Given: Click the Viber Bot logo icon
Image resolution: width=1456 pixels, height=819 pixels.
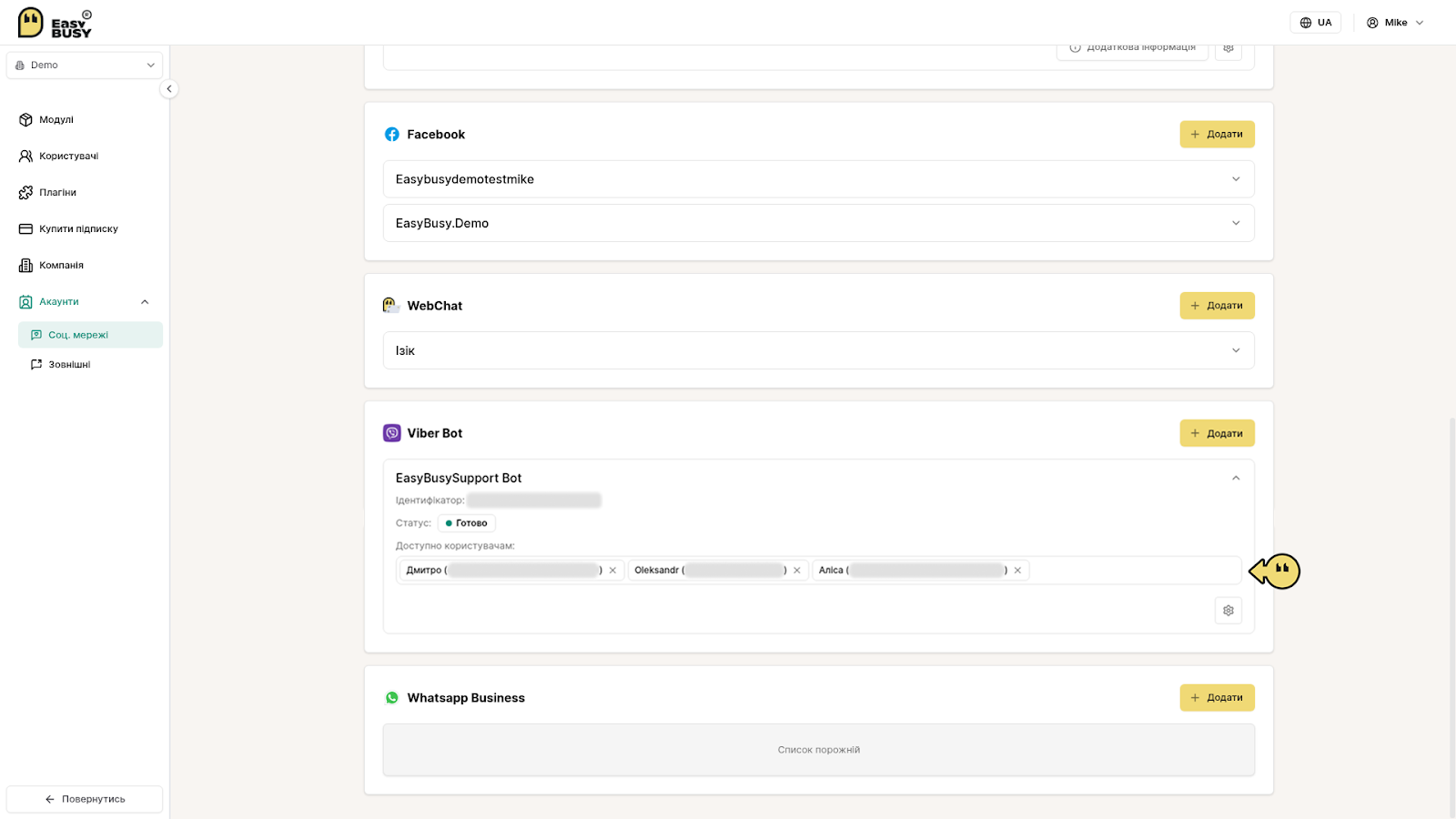Looking at the screenshot, I should click(x=392, y=433).
